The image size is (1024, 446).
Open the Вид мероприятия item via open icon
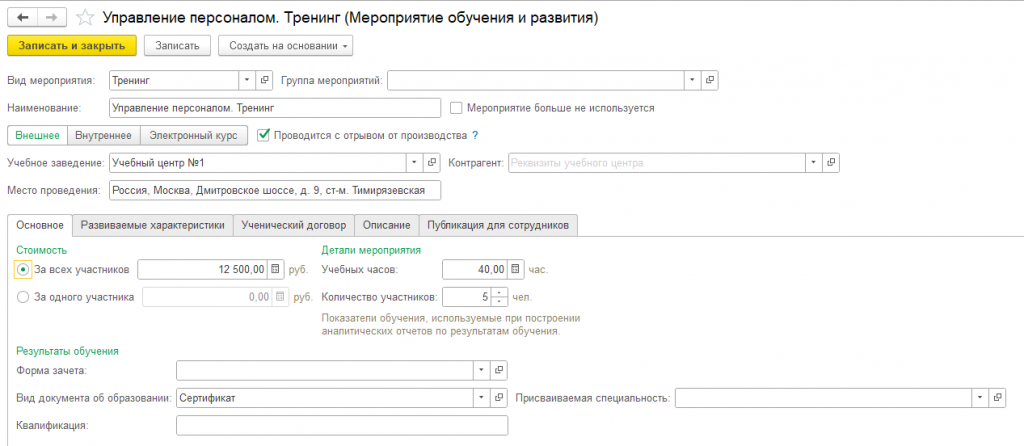coord(264,80)
